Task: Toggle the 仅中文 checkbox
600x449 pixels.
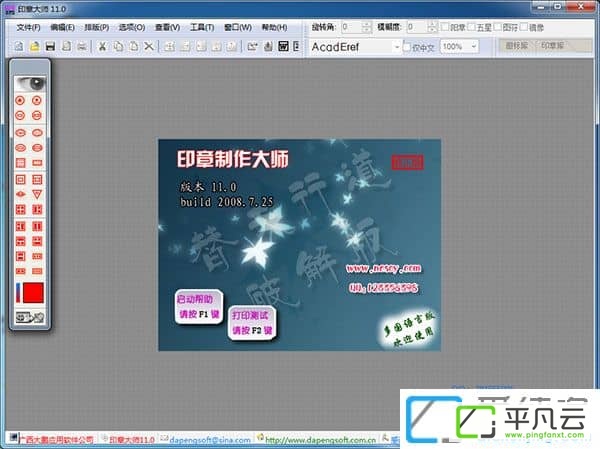Action: tap(407, 47)
